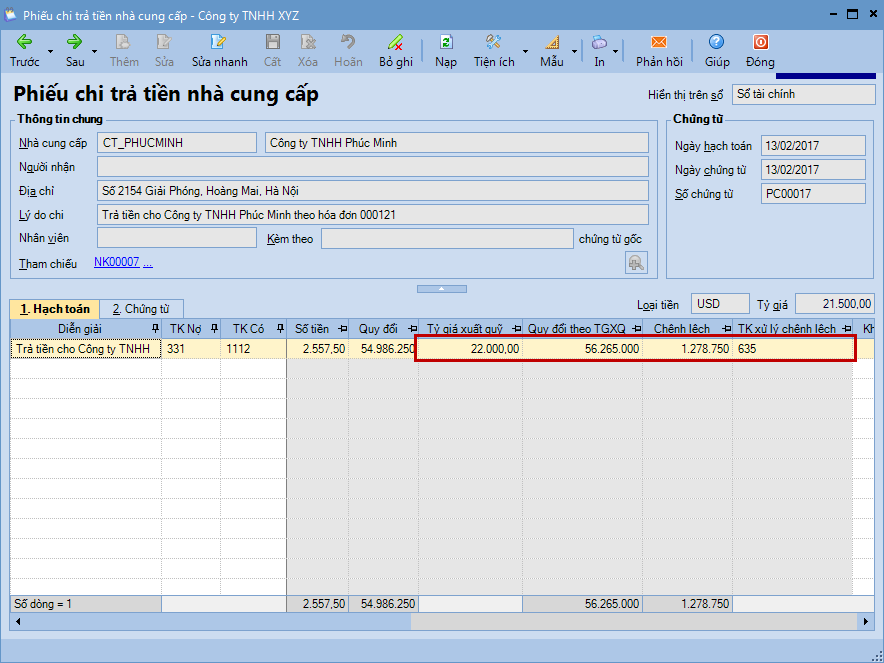
Task: Click the Thêm toolbar icon
Action: click(x=124, y=51)
